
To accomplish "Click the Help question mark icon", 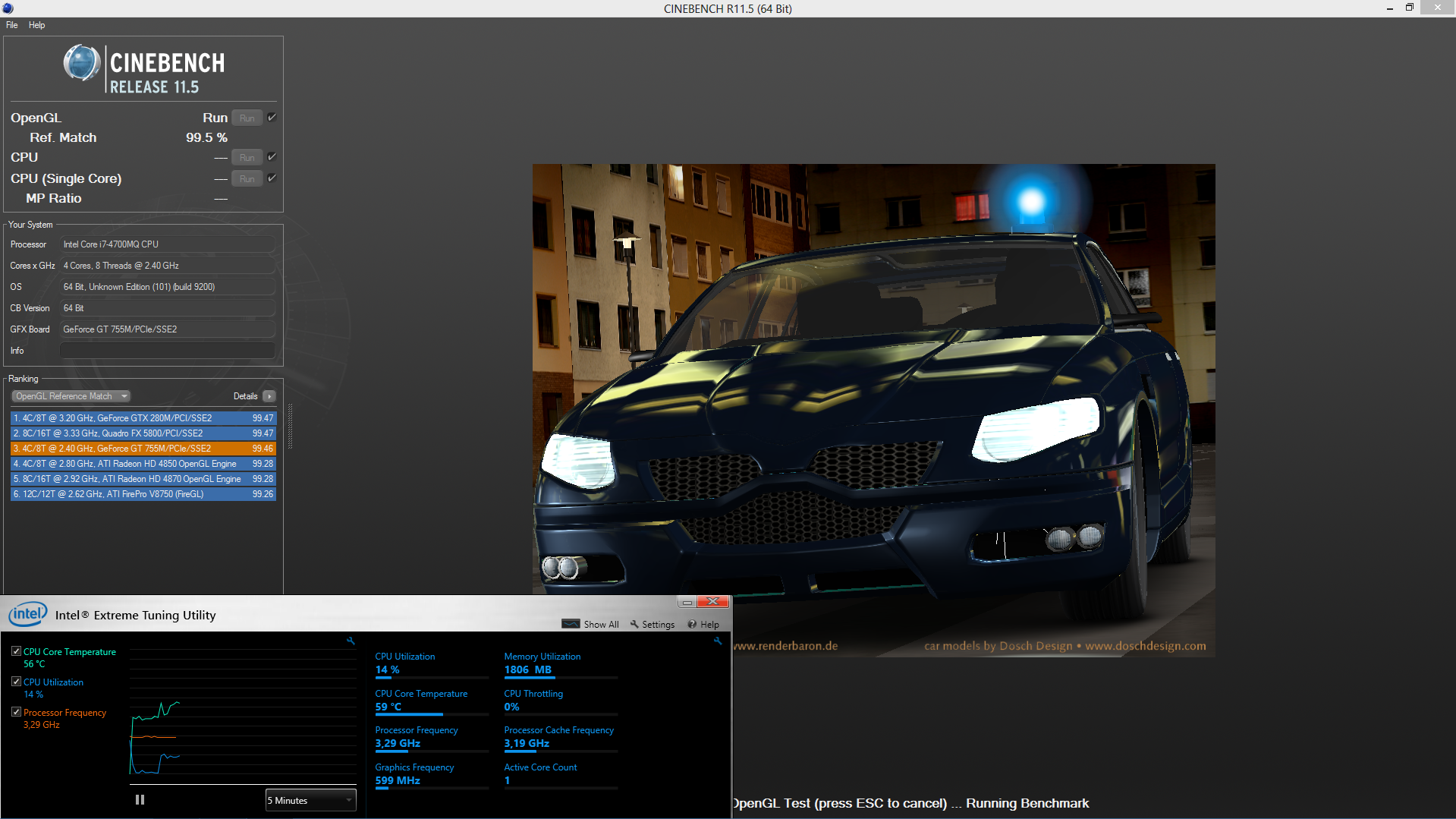I will pos(692,624).
